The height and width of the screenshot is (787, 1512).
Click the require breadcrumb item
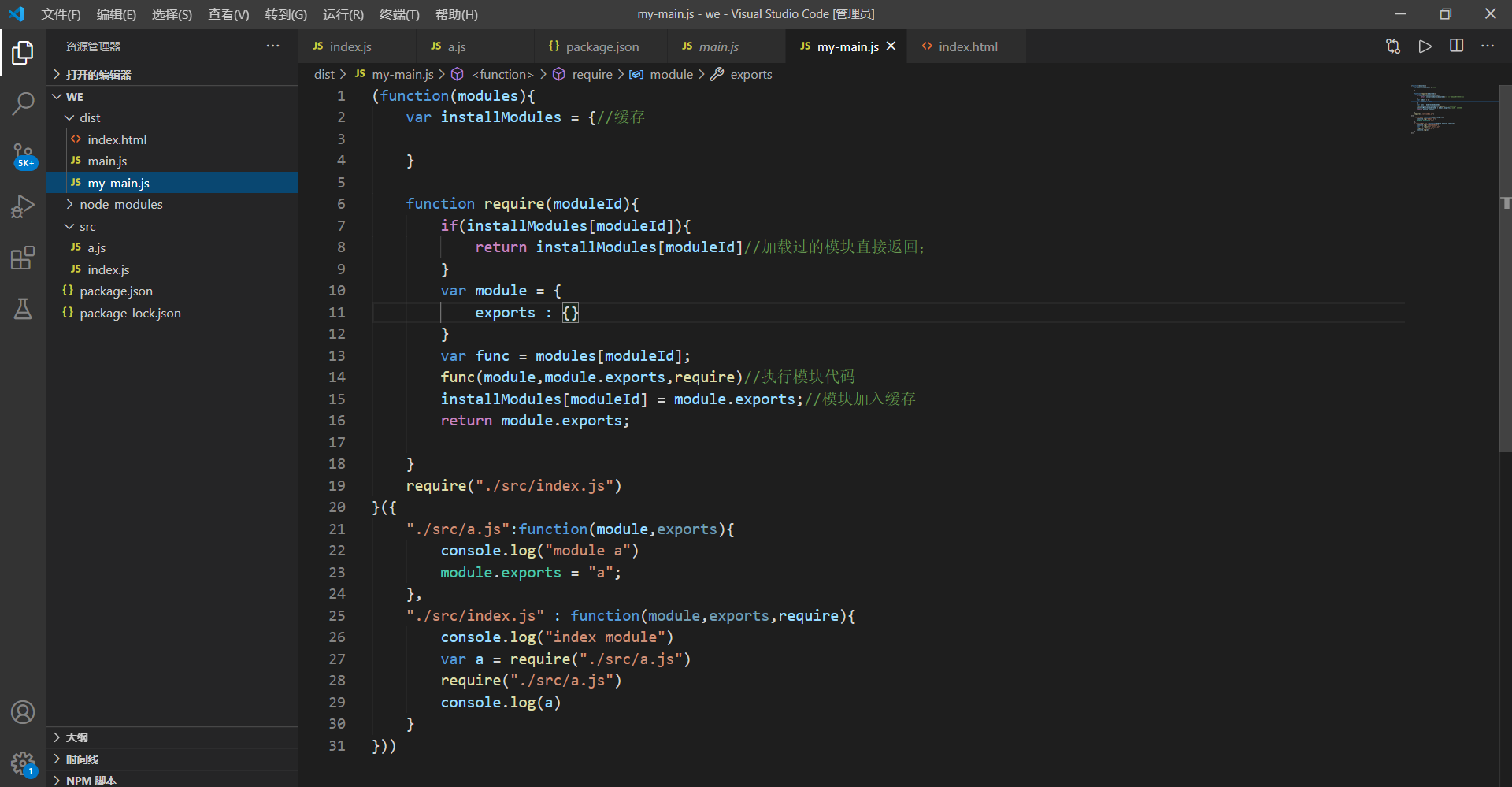(x=591, y=74)
